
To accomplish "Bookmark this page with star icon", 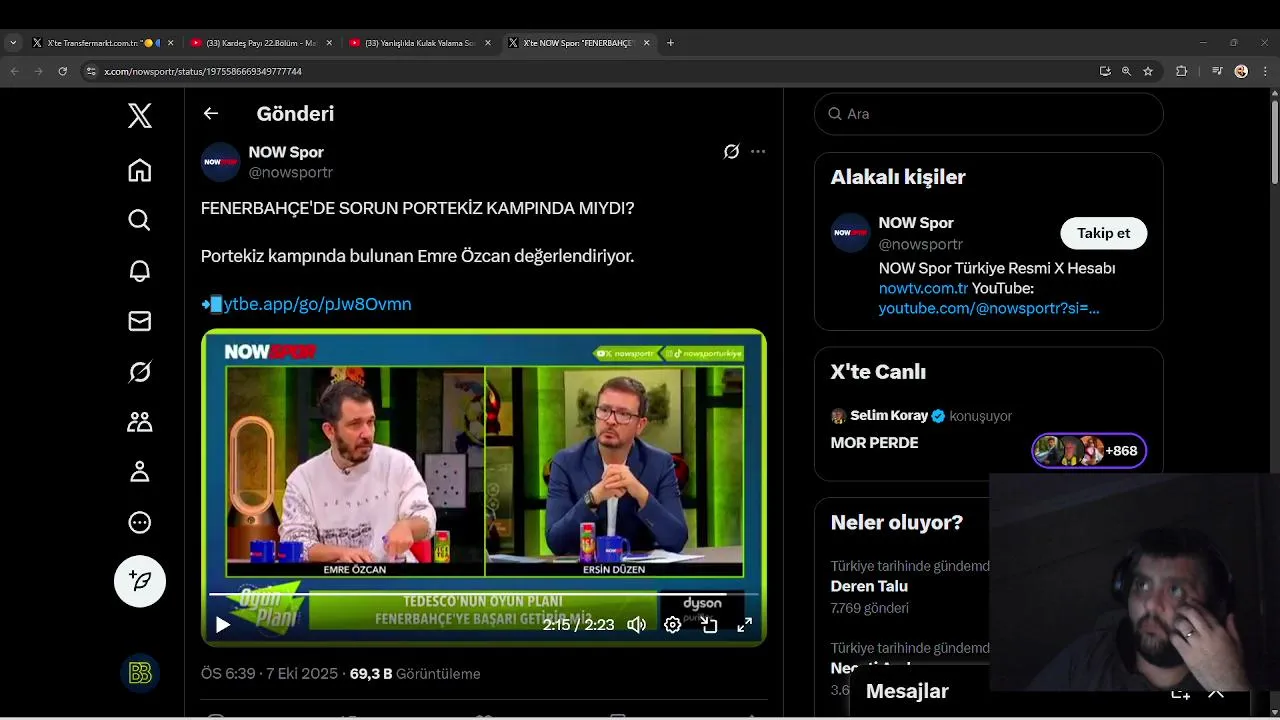I will click(x=1148, y=71).
